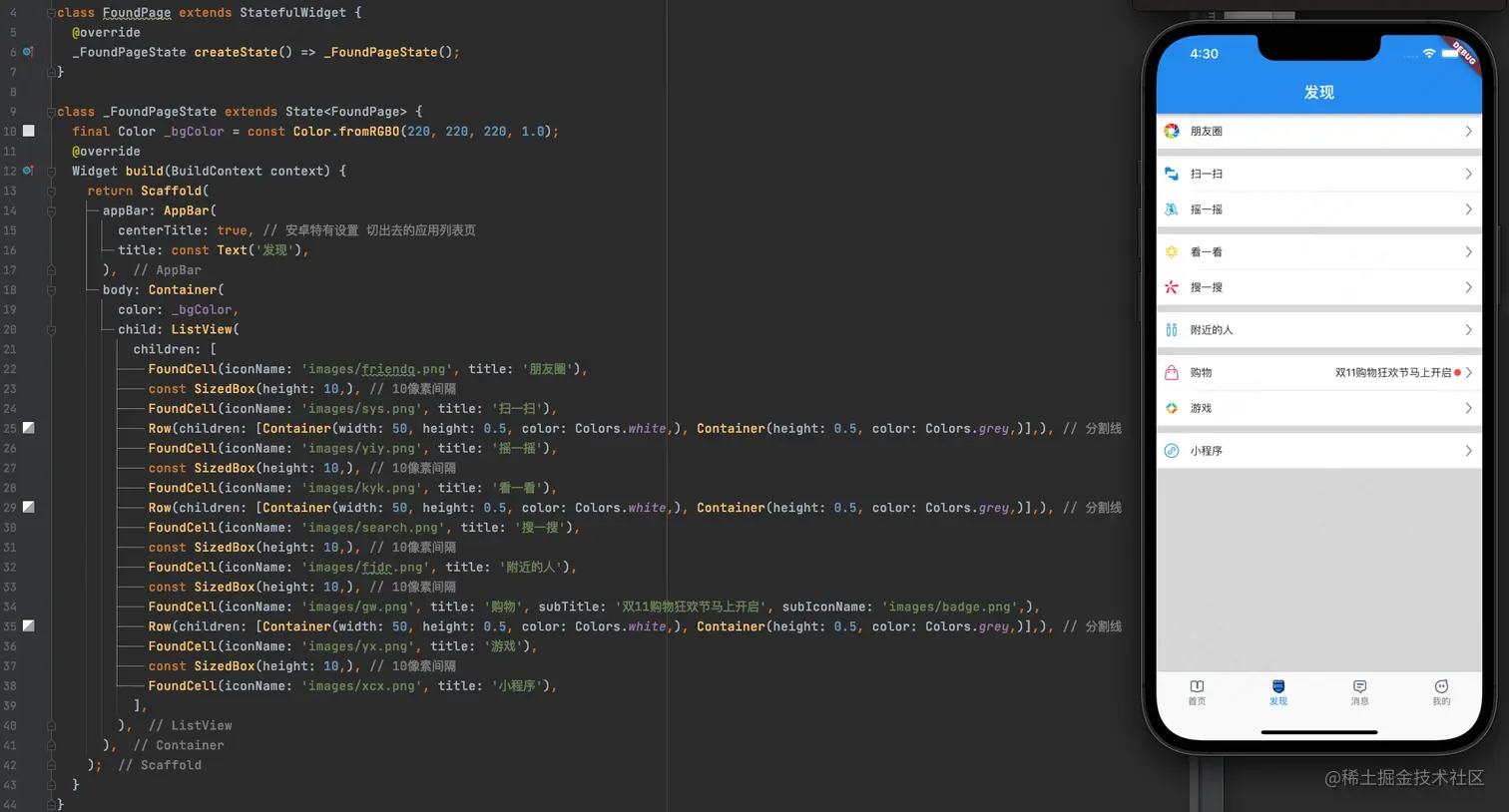Click the StatefulWidget keyword on line 4
The image size is (1509, 812).
click(293, 13)
